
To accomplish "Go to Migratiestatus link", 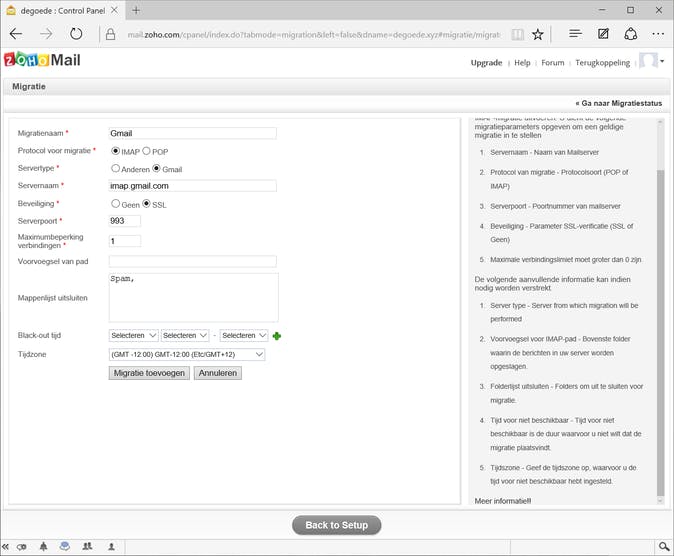I will tap(619, 103).
